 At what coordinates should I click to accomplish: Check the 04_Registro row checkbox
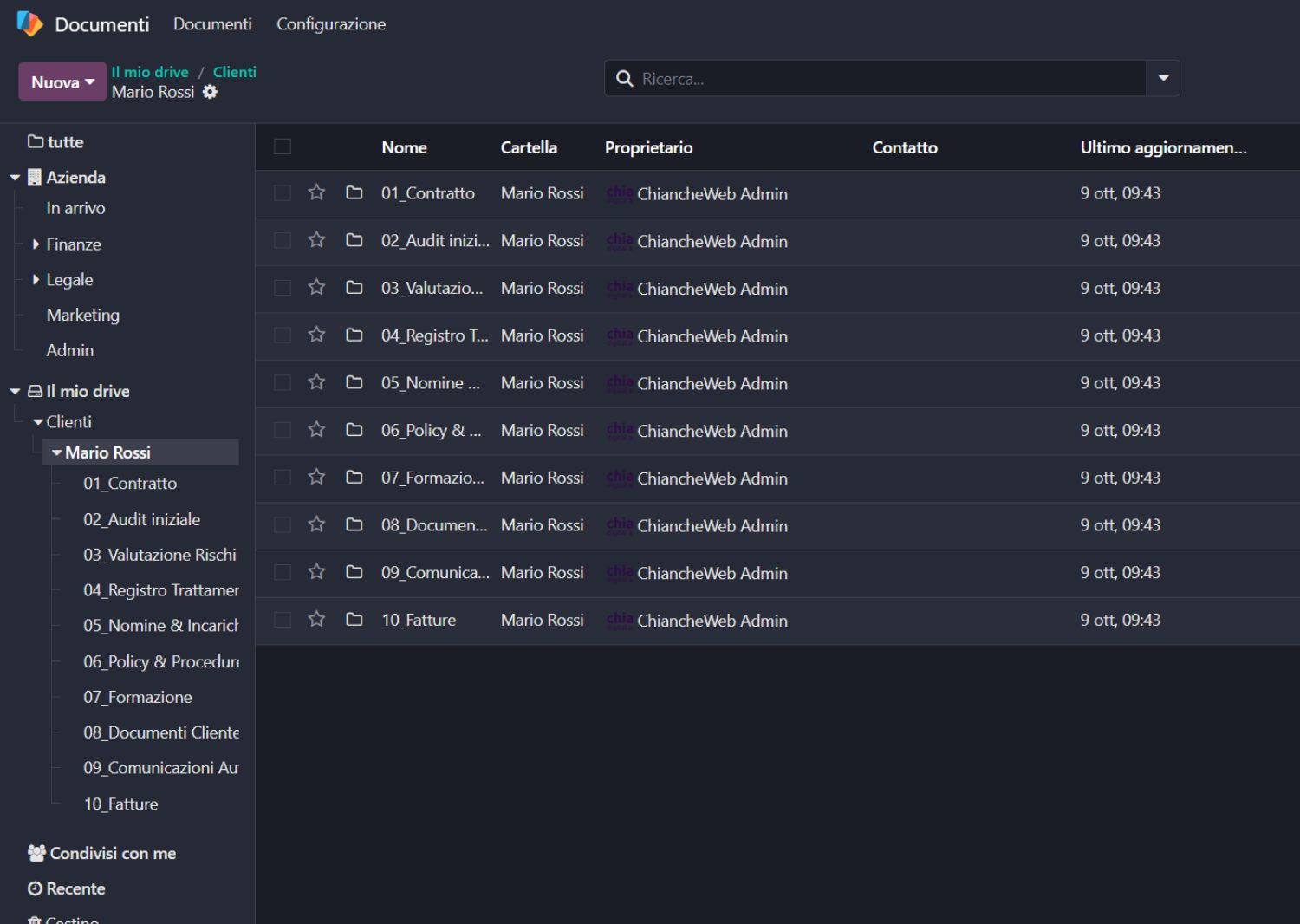tap(283, 335)
